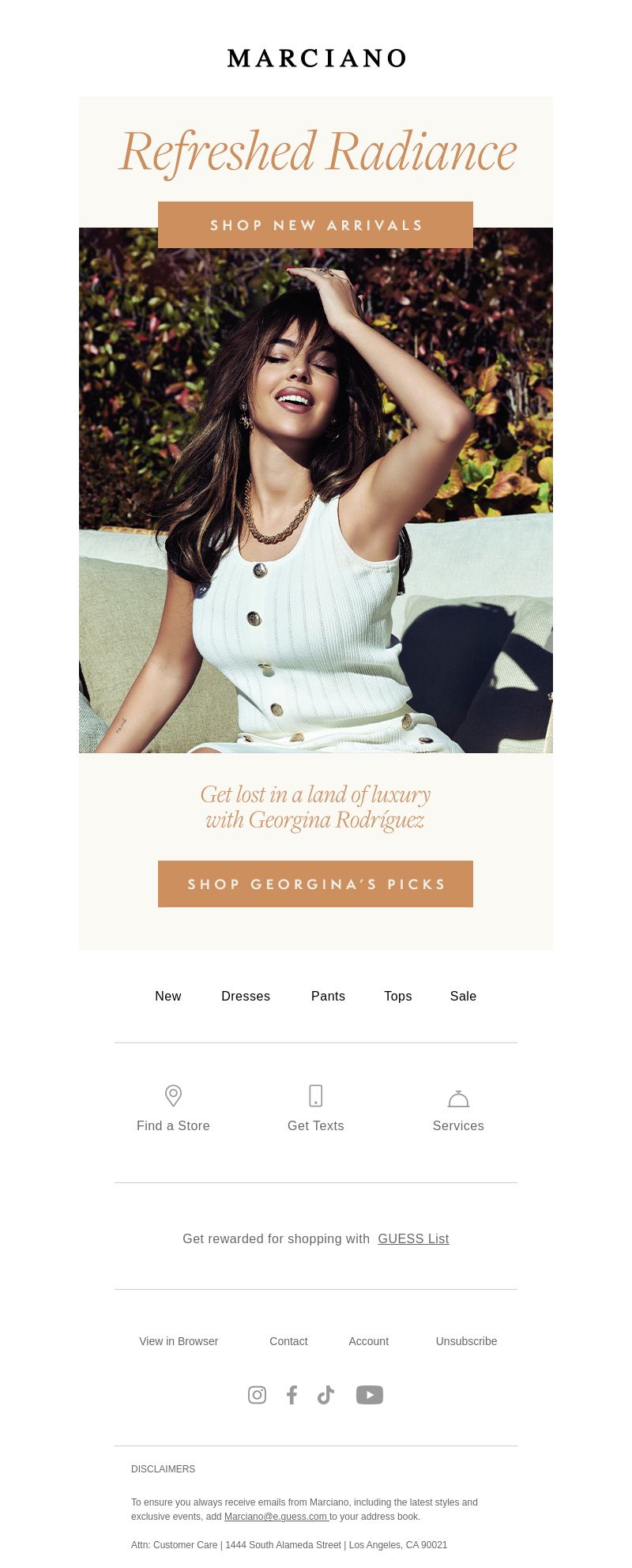Go to the Pants category

tap(328, 996)
